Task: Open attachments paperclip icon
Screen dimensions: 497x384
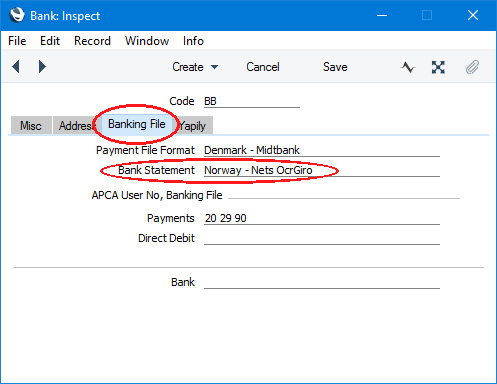Action: (472, 67)
